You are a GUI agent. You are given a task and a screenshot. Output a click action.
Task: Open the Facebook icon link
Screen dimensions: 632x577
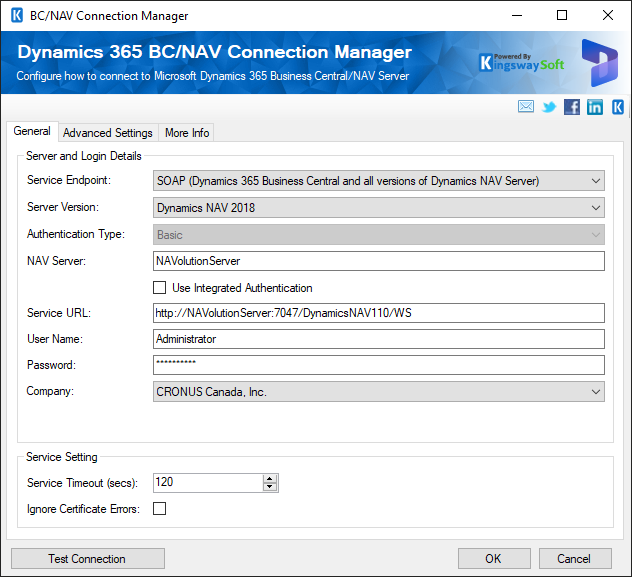tap(572, 107)
